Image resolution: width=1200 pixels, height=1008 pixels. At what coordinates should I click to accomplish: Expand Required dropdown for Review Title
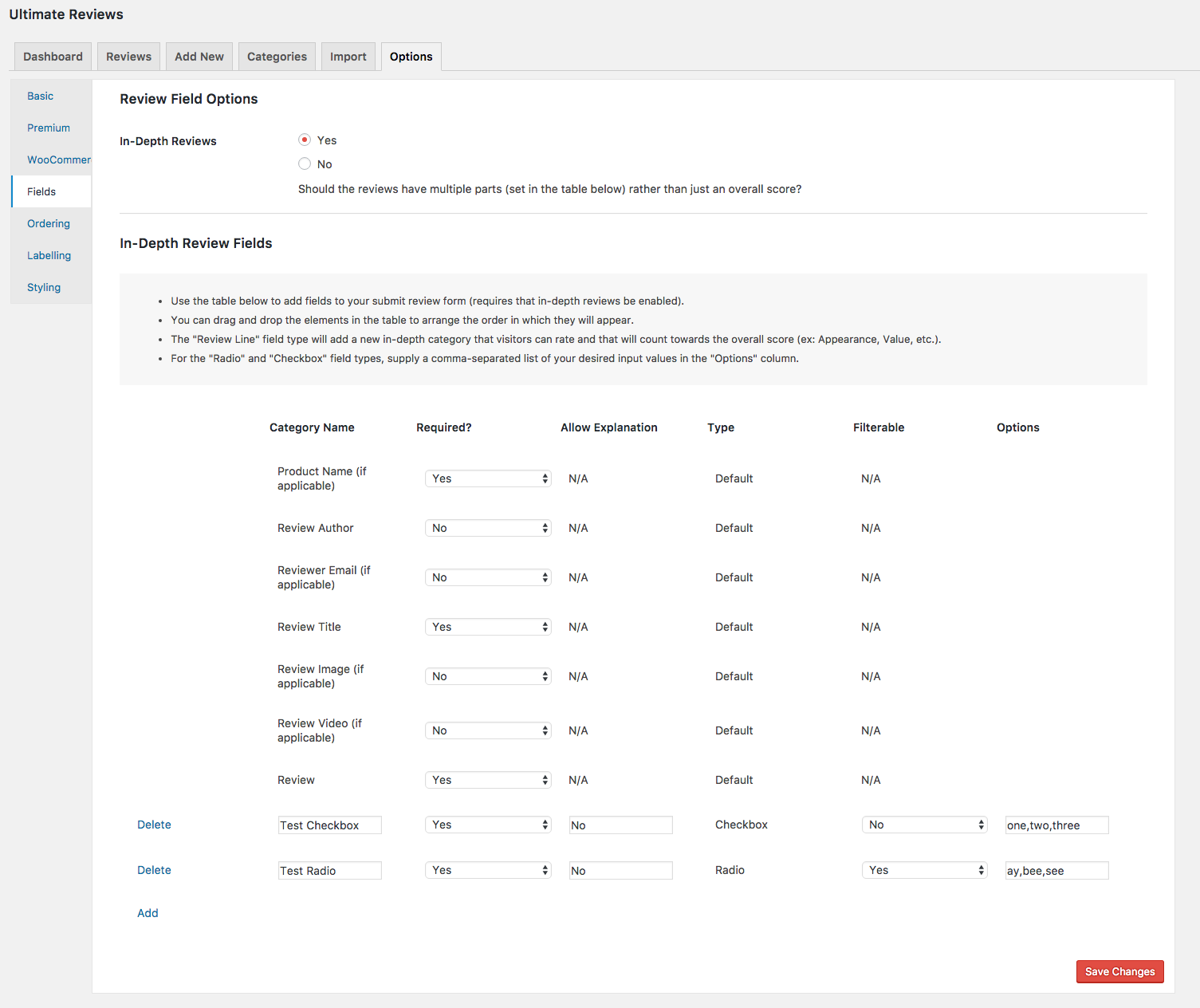pos(488,627)
